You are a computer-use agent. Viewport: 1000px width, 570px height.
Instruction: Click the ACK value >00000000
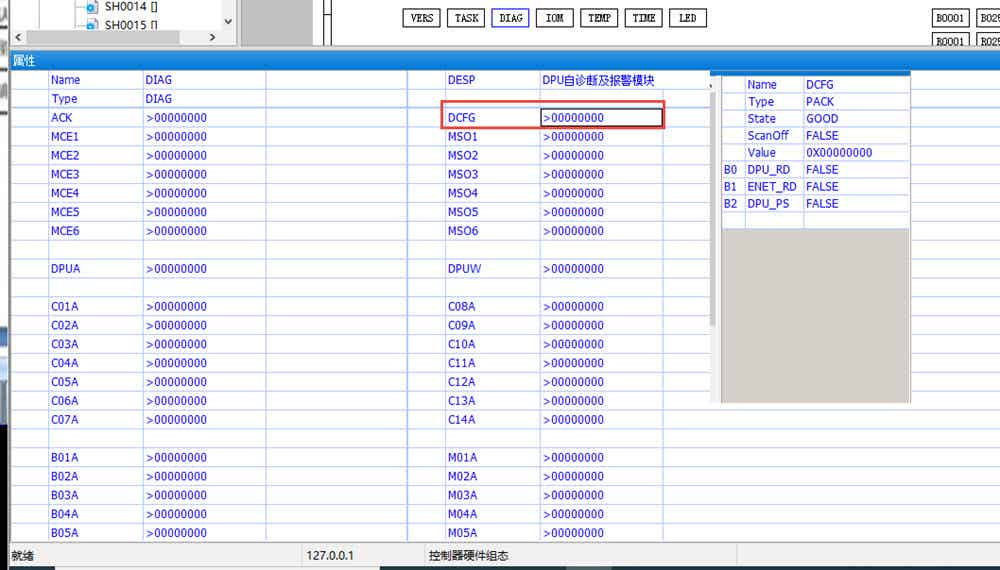[x=176, y=117]
